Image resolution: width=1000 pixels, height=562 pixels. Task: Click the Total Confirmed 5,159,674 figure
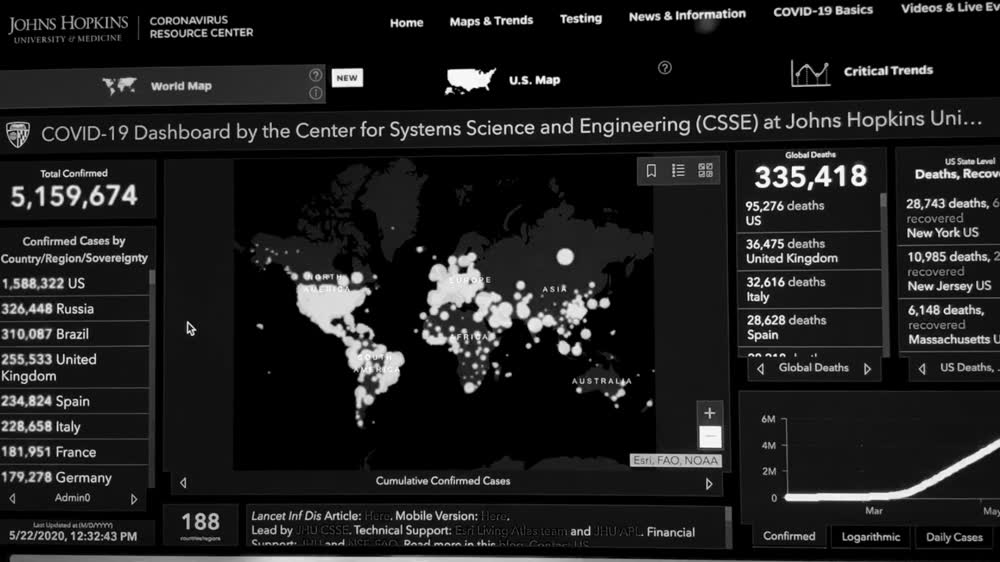coord(74,196)
